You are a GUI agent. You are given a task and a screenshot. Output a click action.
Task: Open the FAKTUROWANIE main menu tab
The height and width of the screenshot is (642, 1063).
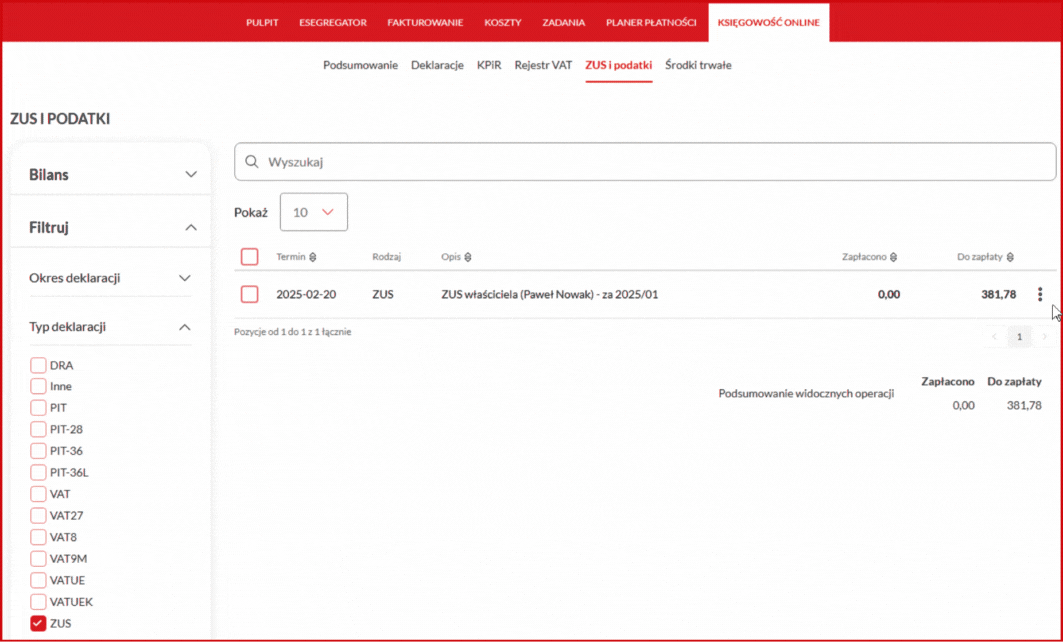point(425,22)
